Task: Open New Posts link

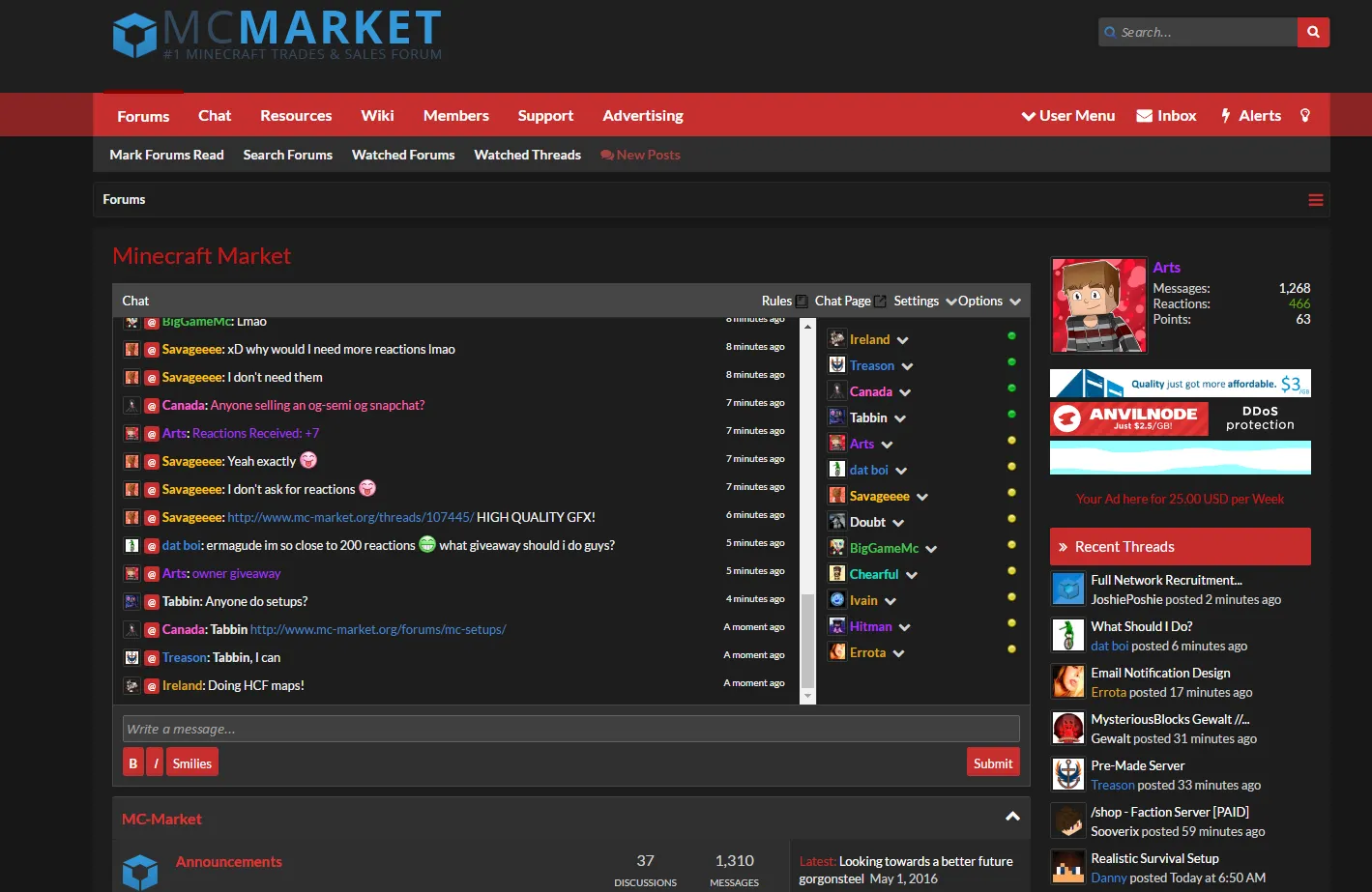Action: pos(640,155)
